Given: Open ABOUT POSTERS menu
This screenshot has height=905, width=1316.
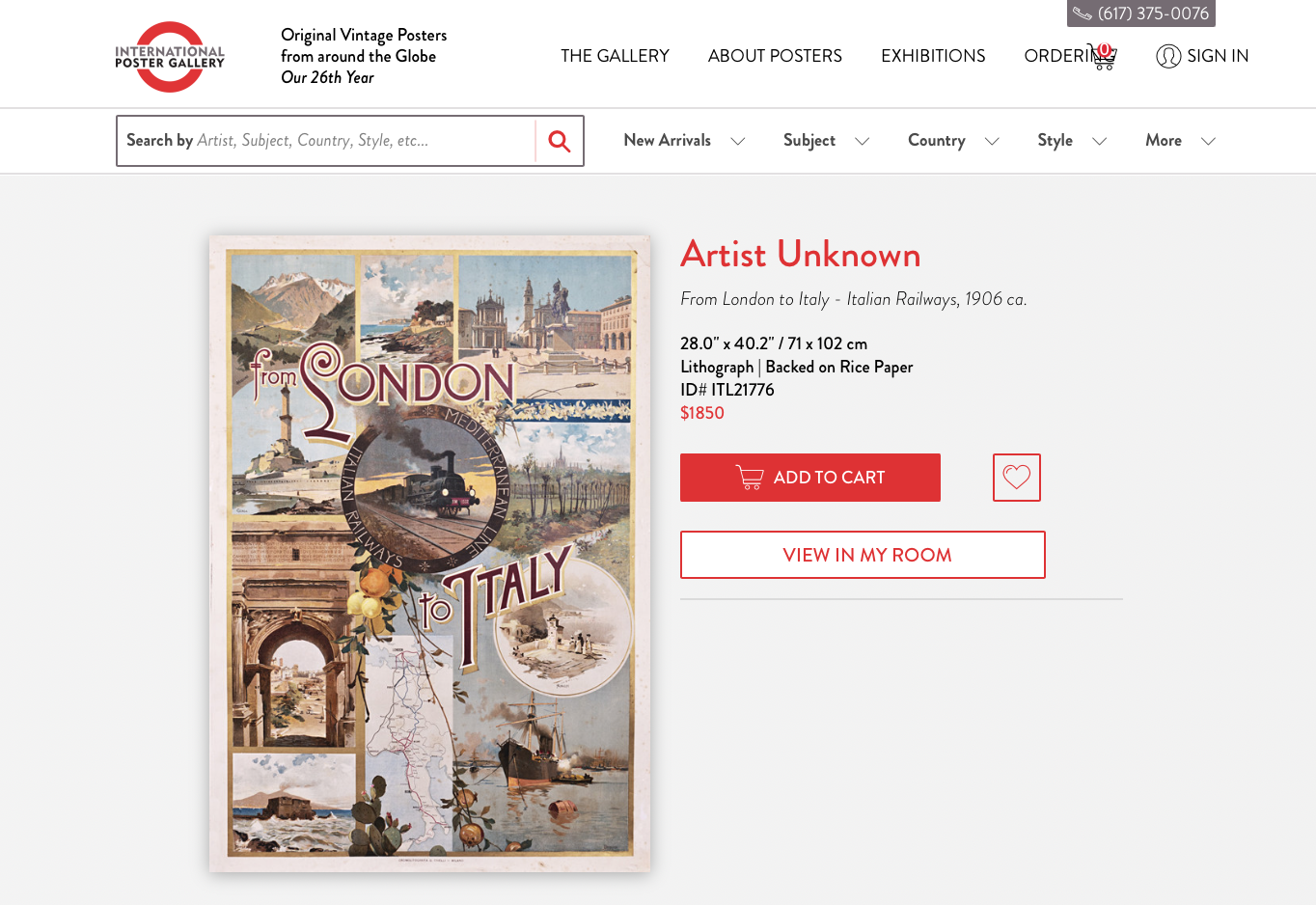Looking at the screenshot, I should point(775,56).
